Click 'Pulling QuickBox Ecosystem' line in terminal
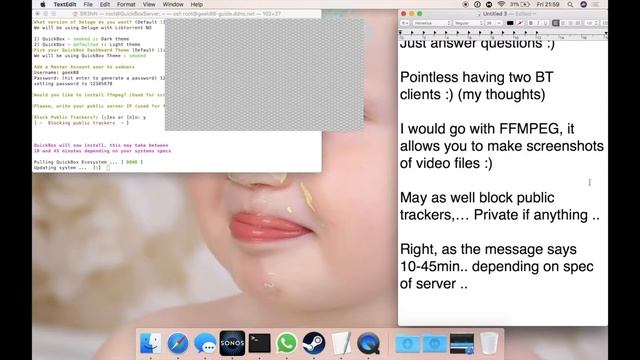The height and width of the screenshot is (360, 640). (x=88, y=162)
